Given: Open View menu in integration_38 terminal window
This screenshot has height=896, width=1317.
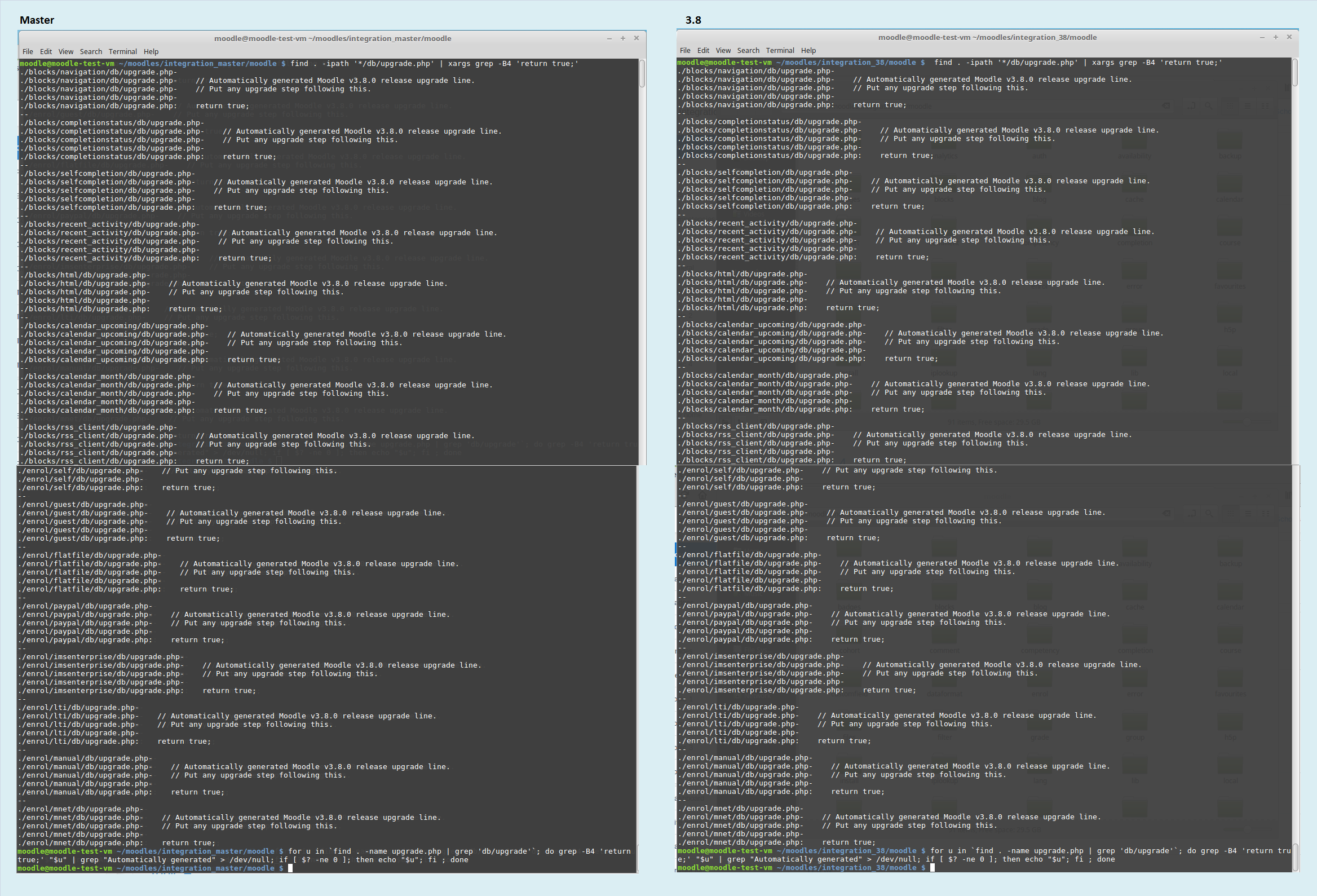Looking at the screenshot, I should (x=723, y=50).
